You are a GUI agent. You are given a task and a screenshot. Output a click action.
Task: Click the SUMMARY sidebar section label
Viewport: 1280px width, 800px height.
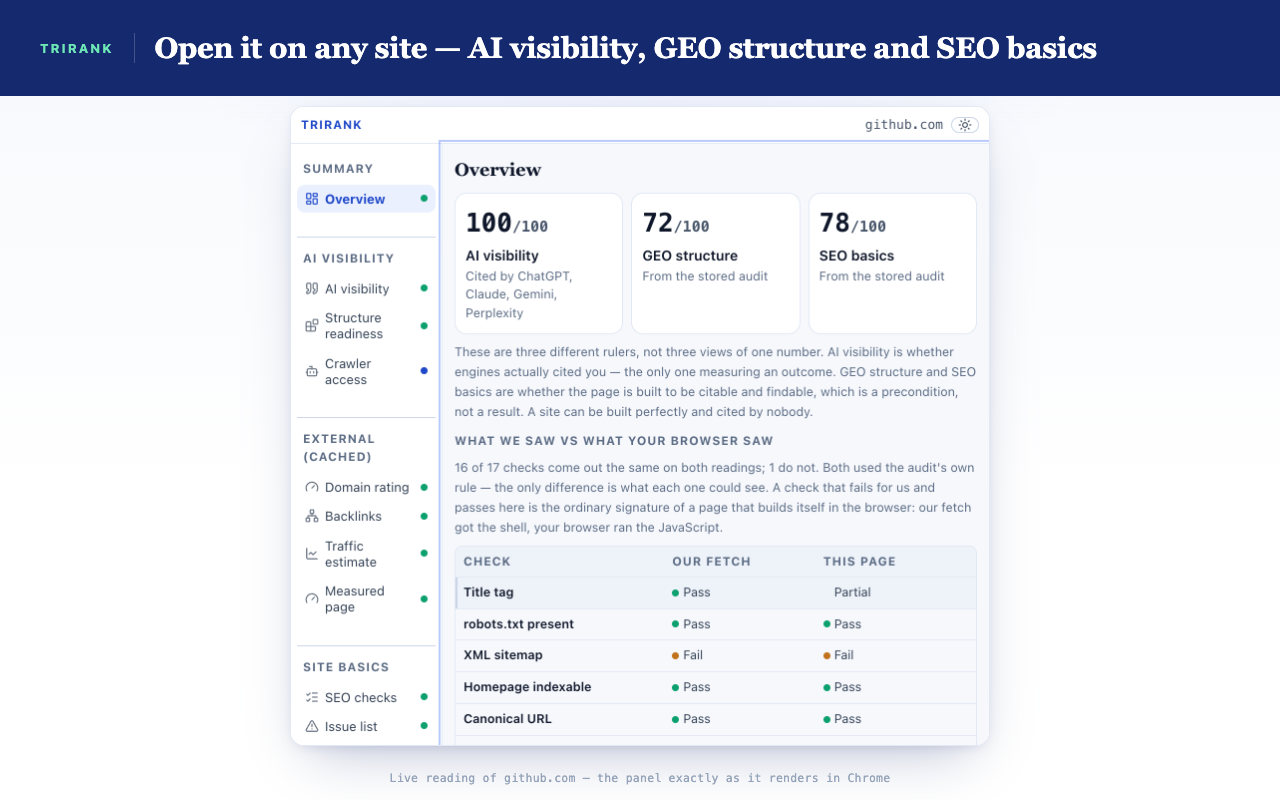coord(338,169)
